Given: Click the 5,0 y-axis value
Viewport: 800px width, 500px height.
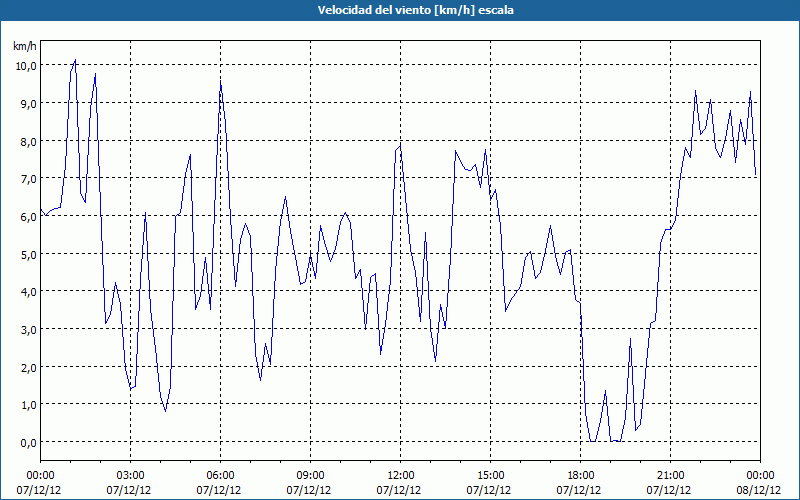Looking at the screenshot, I should (x=29, y=254).
